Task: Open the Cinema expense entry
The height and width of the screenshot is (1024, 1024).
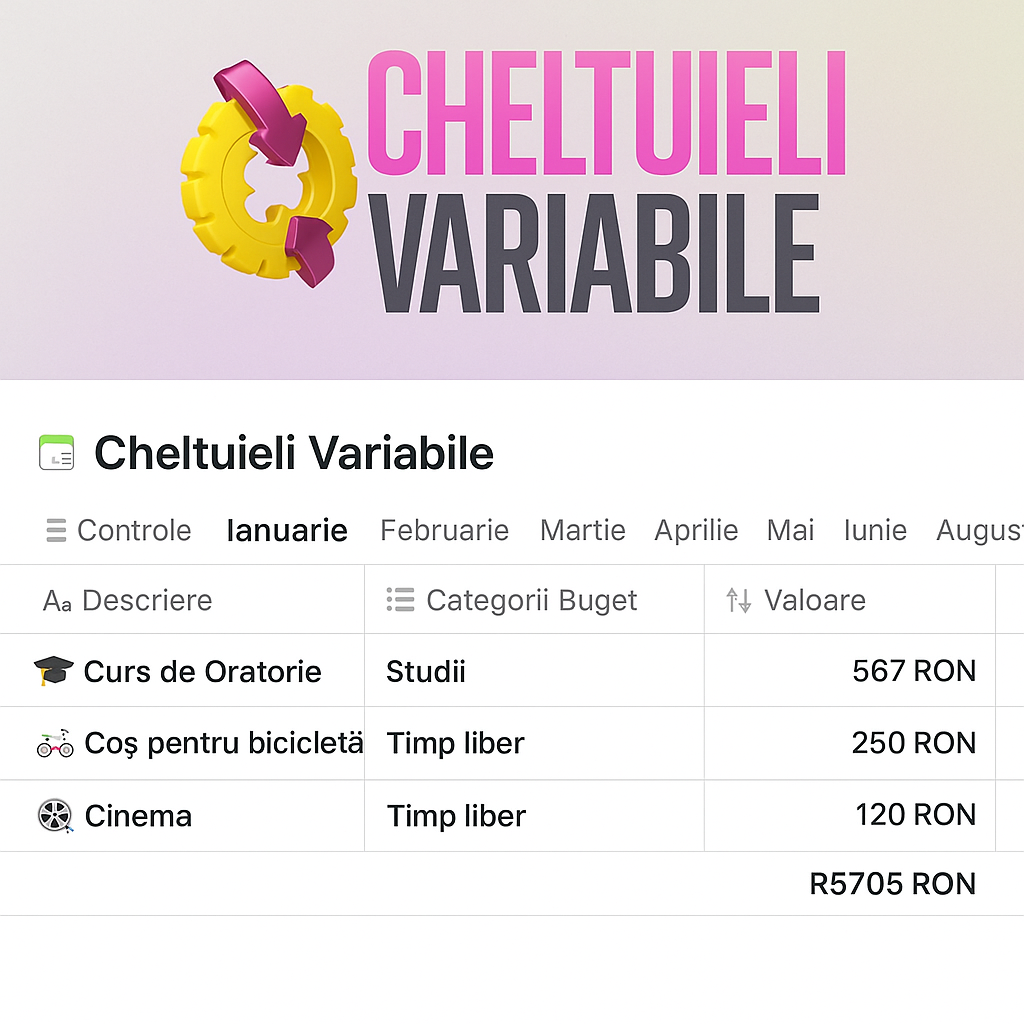Action: 138,816
